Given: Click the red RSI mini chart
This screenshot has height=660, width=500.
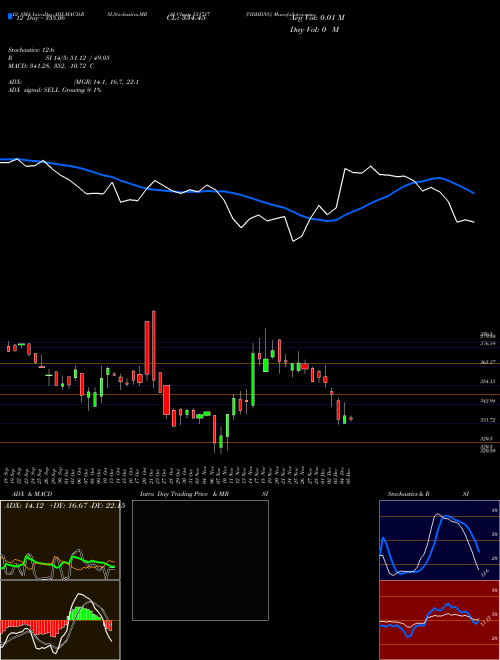Looking at the screenshot, I should point(439,620).
